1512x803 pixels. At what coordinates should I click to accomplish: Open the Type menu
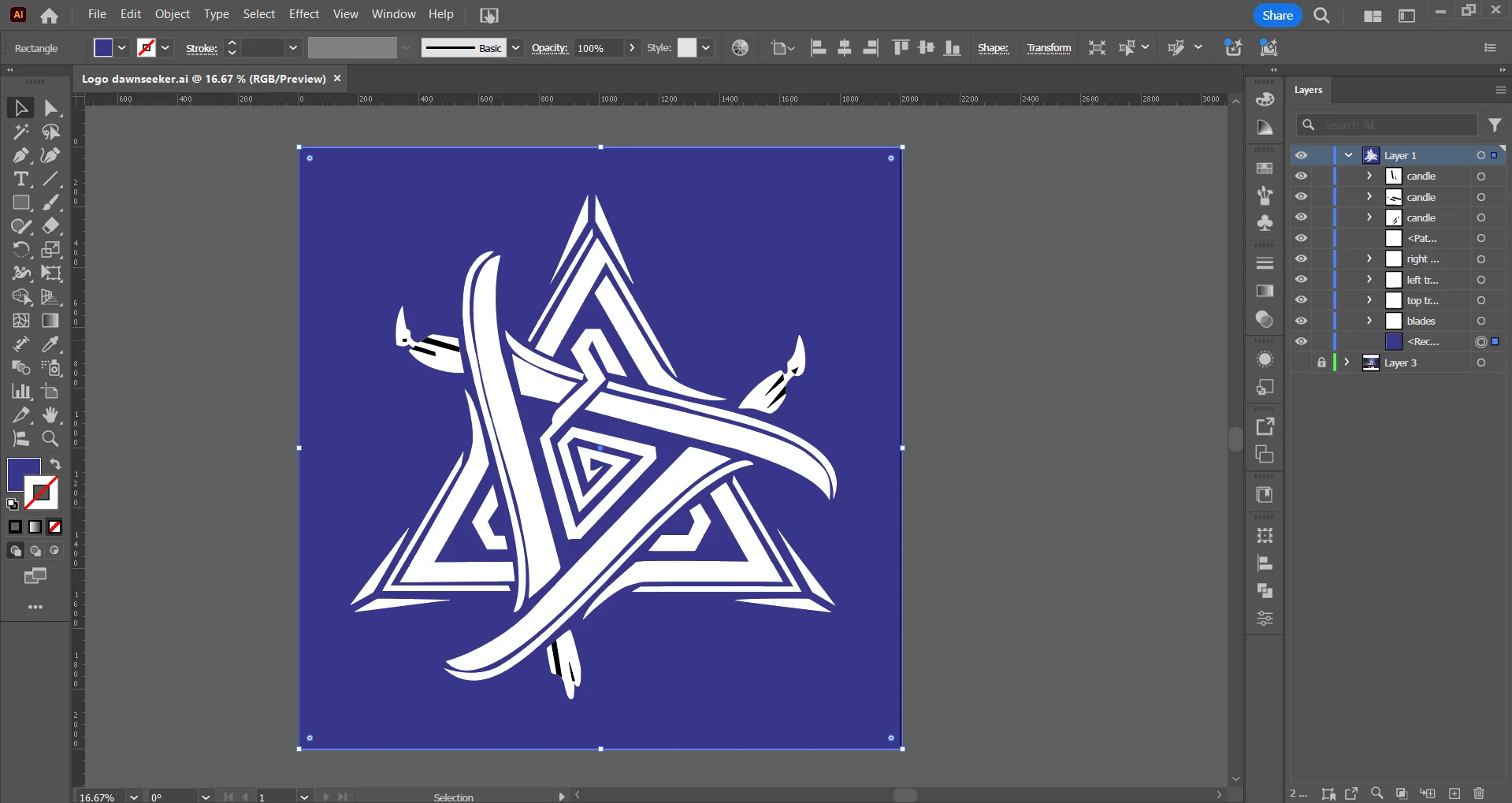pyautogui.click(x=217, y=14)
